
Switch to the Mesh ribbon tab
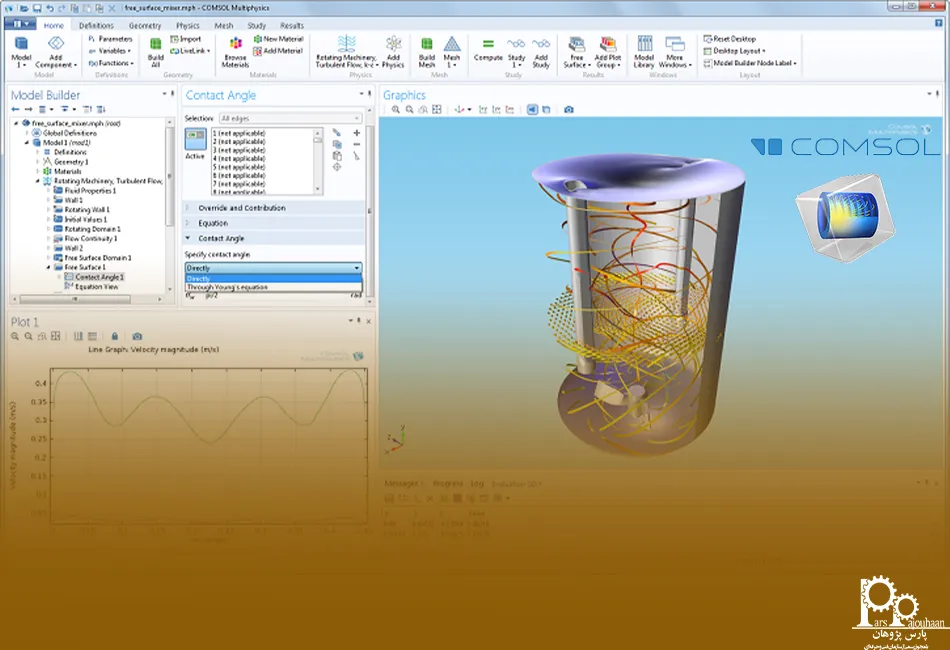coord(223,25)
